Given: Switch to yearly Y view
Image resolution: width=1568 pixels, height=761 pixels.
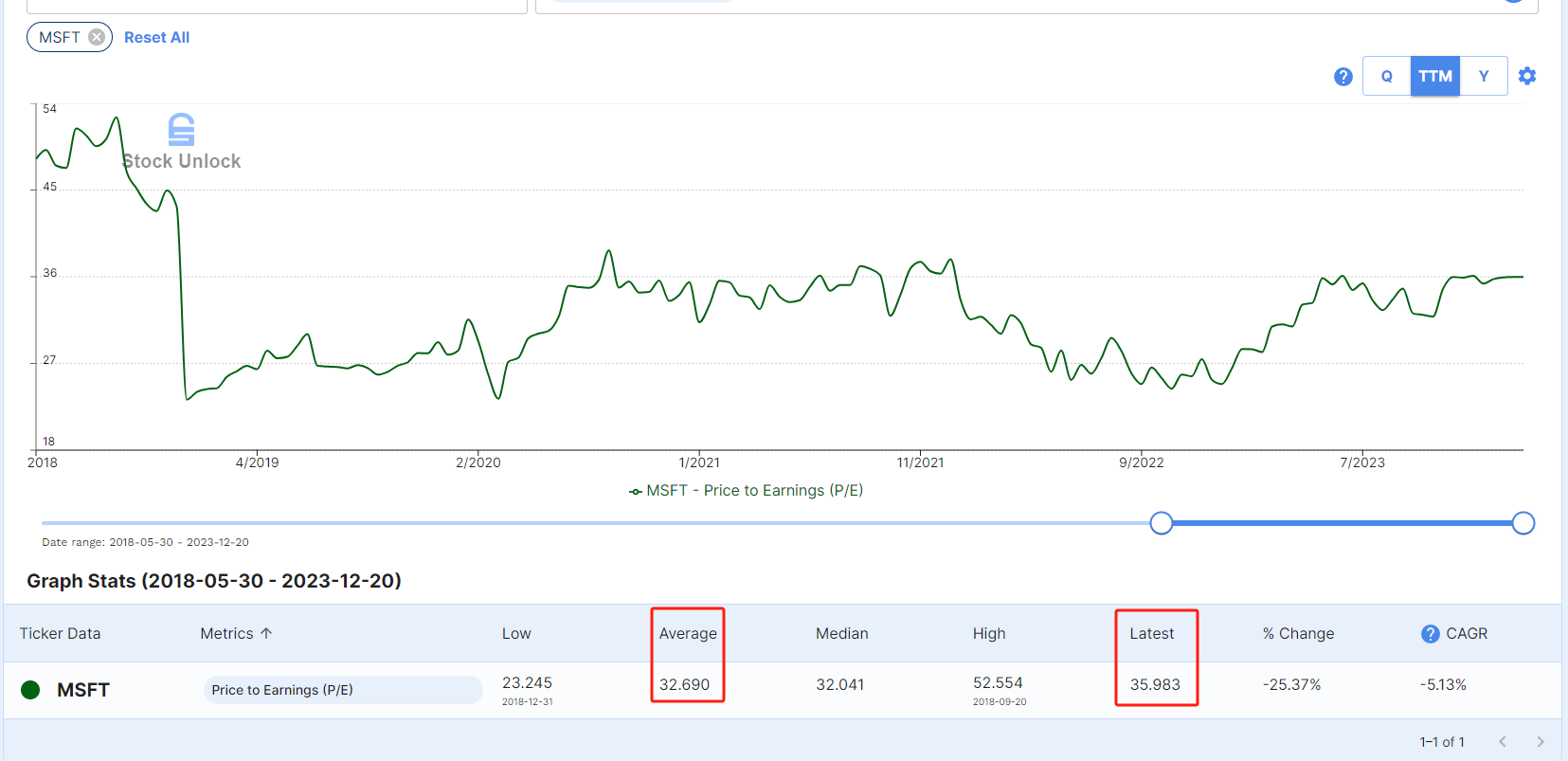Looking at the screenshot, I should point(1484,76).
